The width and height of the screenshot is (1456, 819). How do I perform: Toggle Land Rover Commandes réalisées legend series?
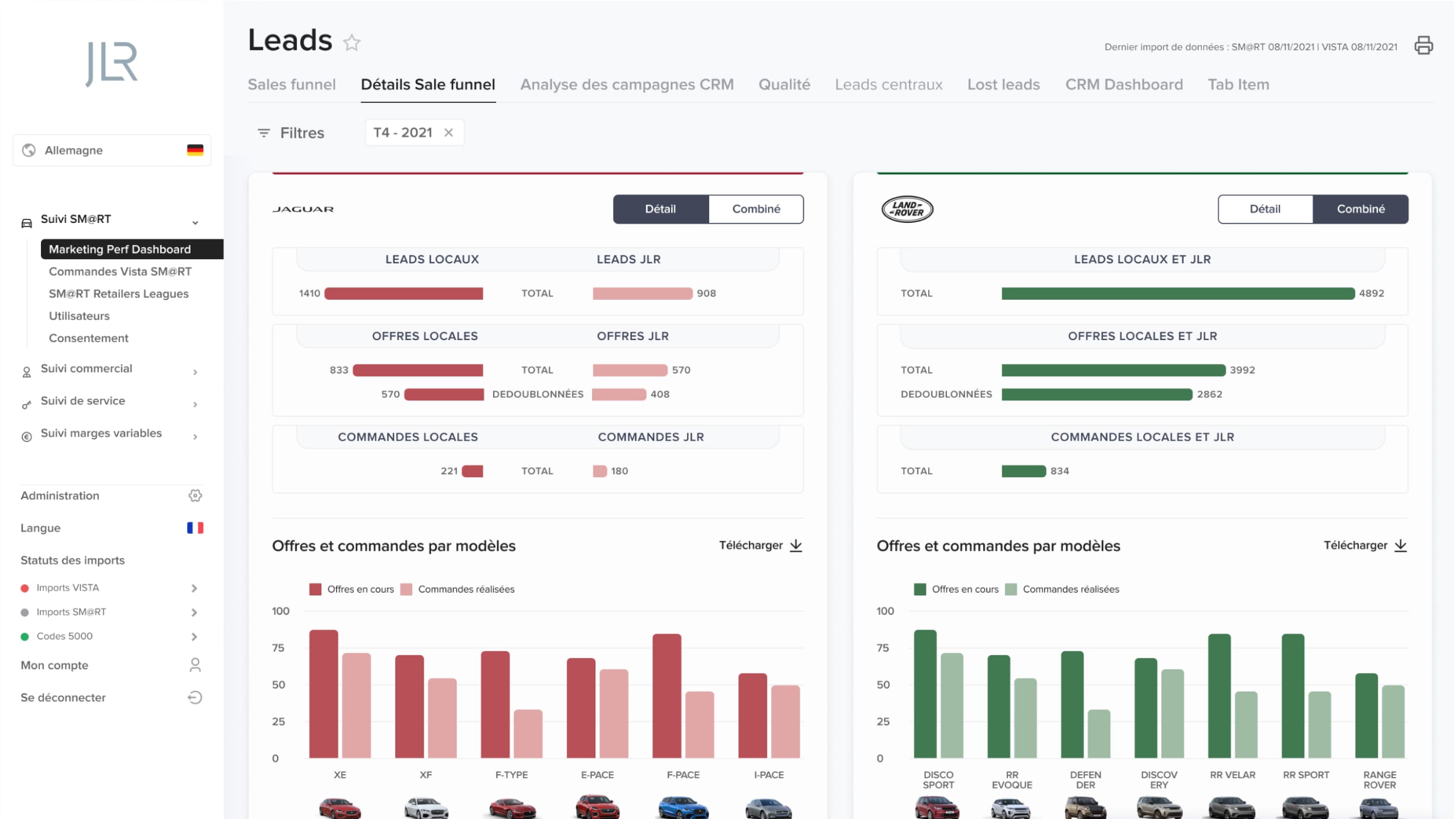pos(1062,589)
